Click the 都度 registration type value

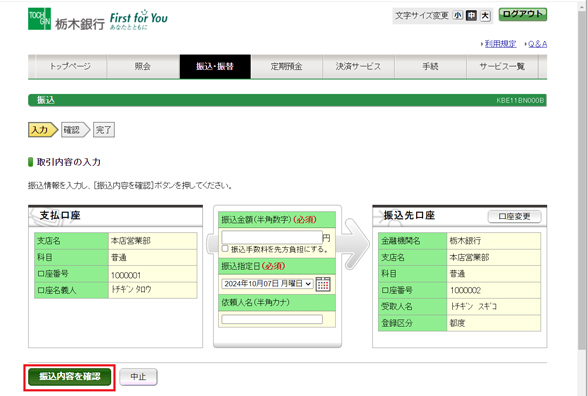[x=458, y=323]
